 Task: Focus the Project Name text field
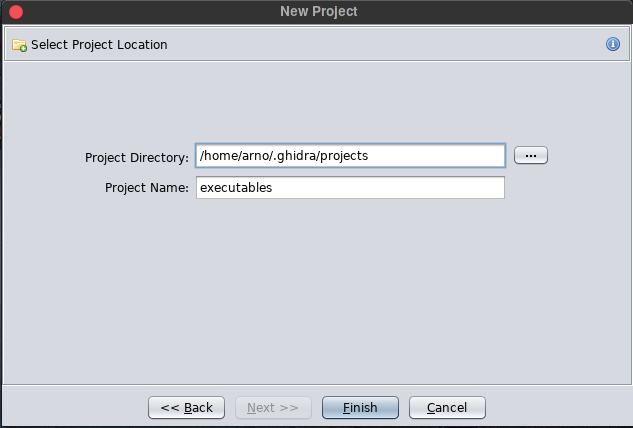[x=350, y=187]
